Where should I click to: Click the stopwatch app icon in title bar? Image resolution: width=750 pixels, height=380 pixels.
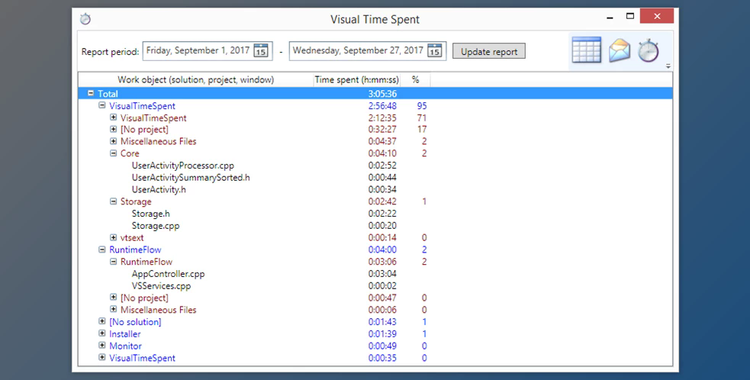point(85,19)
